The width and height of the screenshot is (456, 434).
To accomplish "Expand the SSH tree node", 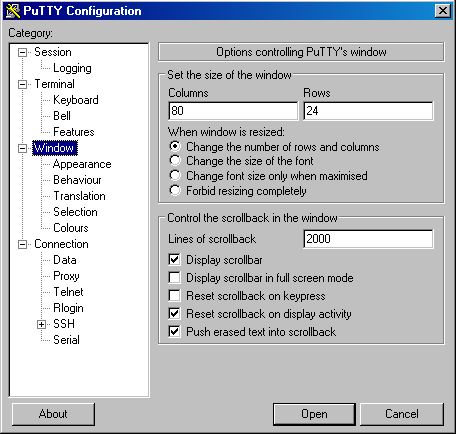I will click(41, 324).
